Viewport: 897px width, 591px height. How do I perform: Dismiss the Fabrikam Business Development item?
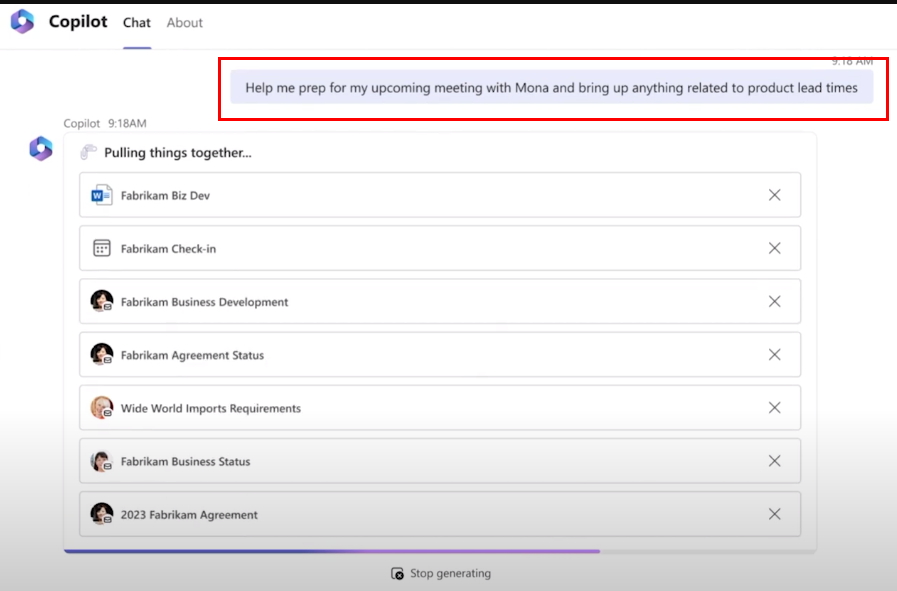[x=775, y=302]
